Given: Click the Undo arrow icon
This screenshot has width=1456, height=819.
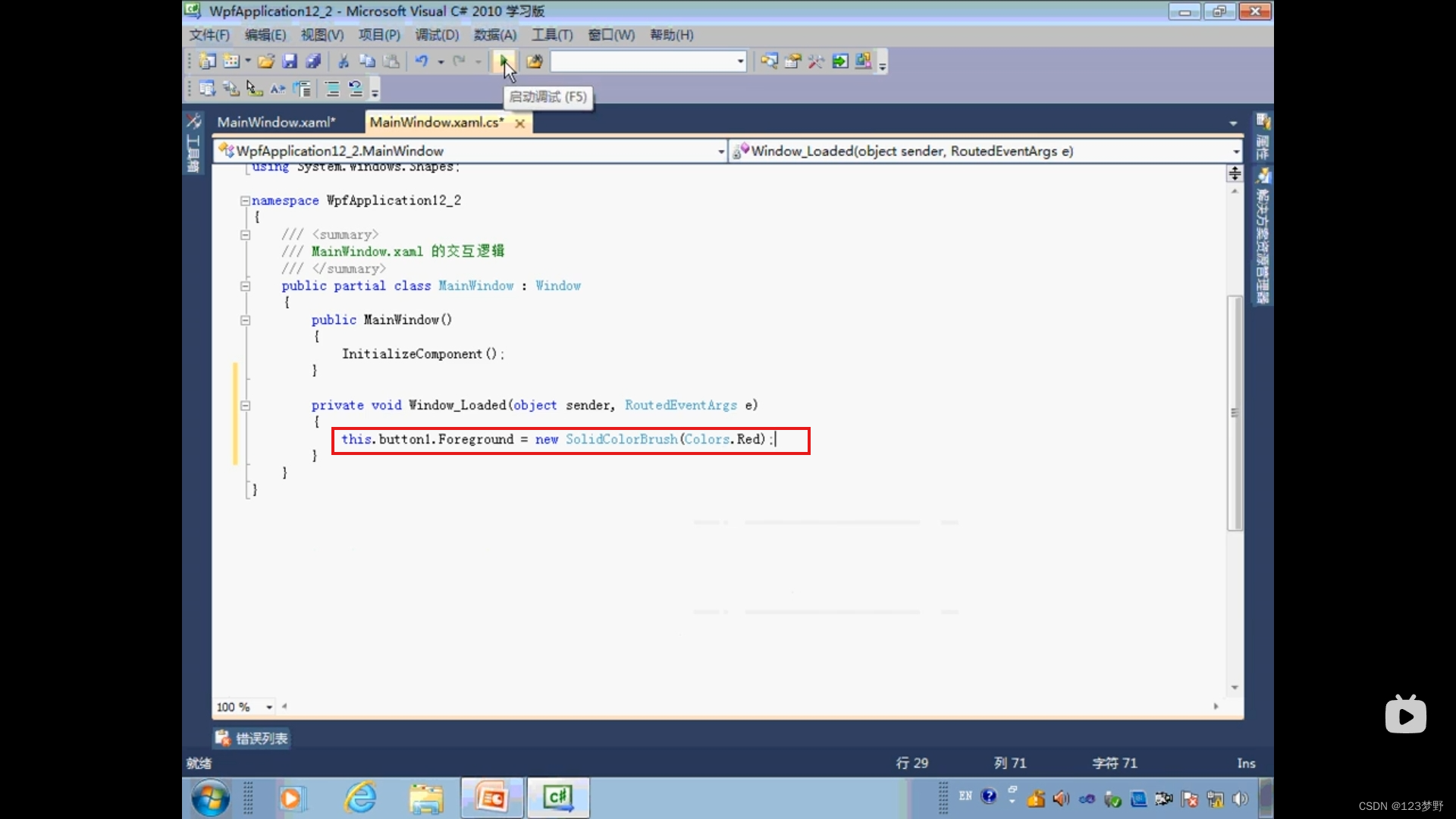Looking at the screenshot, I should 422,61.
